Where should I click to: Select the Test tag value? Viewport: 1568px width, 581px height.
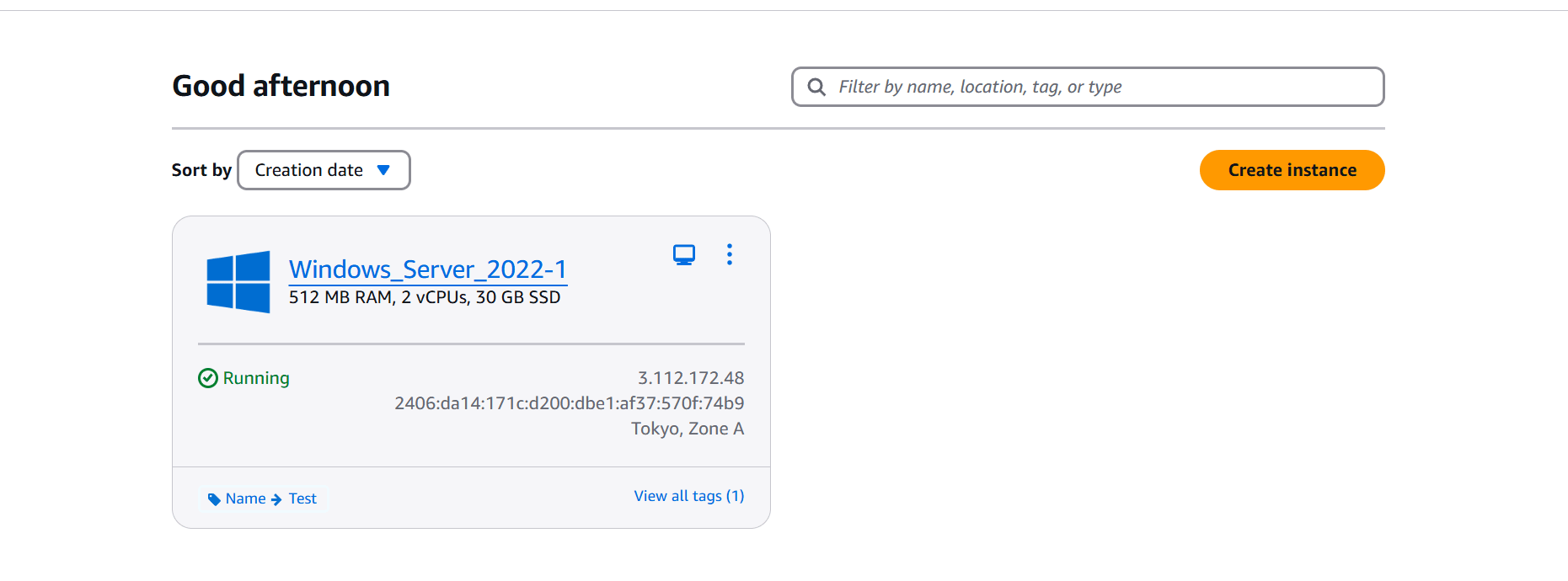click(x=302, y=498)
